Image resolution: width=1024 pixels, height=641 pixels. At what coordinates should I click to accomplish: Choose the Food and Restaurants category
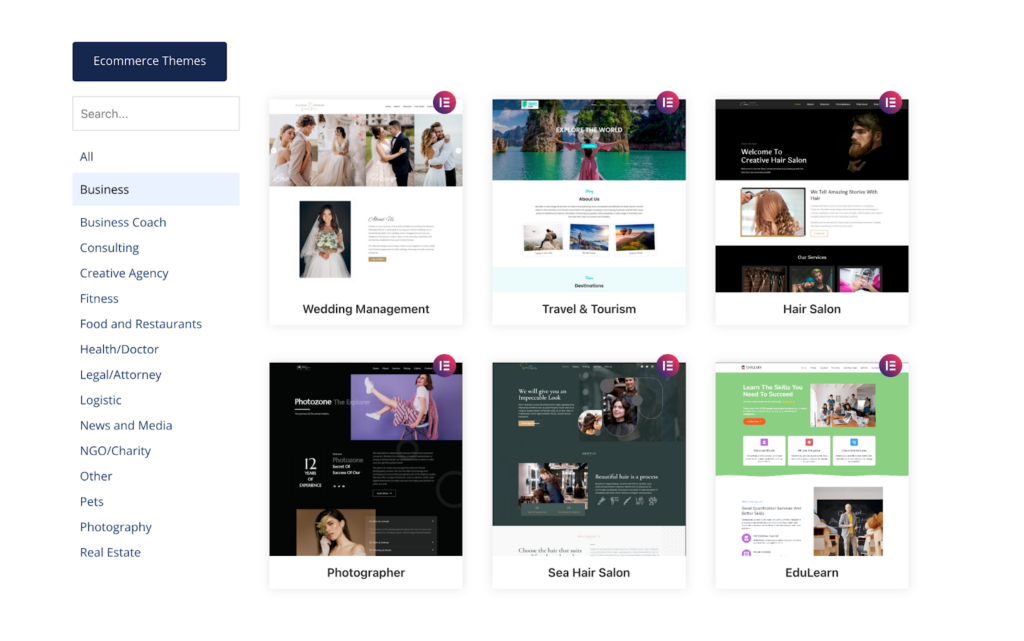pos(141,324)
